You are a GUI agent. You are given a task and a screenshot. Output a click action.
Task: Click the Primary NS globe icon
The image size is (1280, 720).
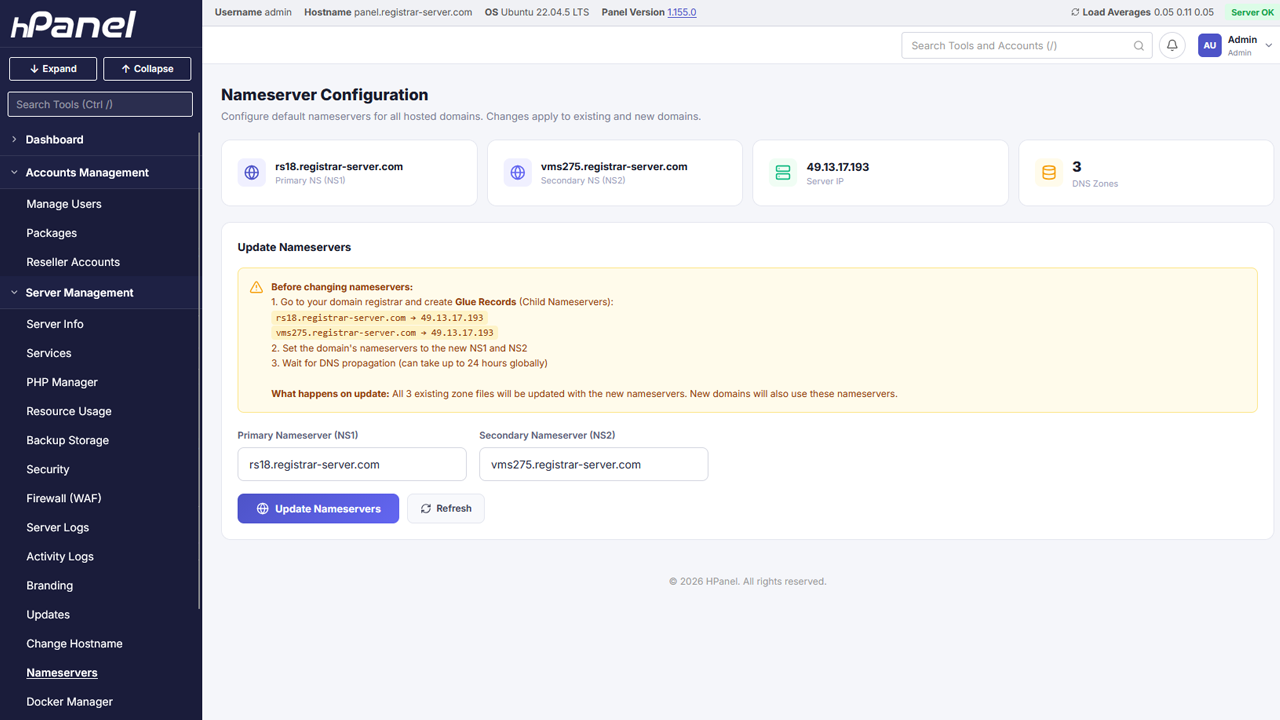click(252, 173)
